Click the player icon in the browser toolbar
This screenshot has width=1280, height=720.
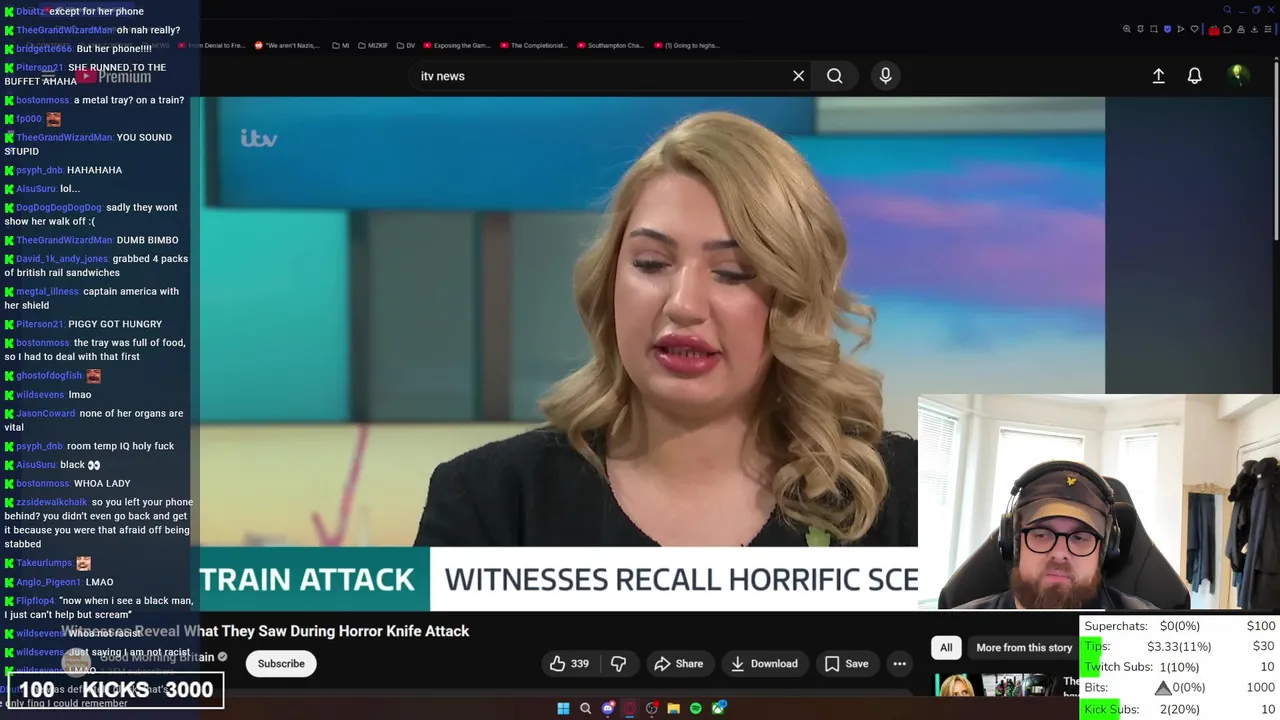pos(1180,29)
